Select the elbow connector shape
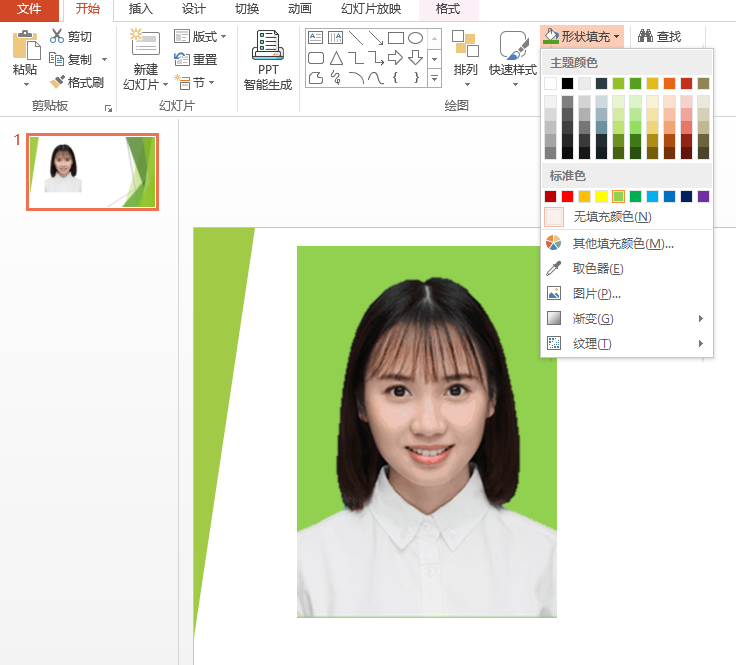736x665 pixels. (356, 58)
